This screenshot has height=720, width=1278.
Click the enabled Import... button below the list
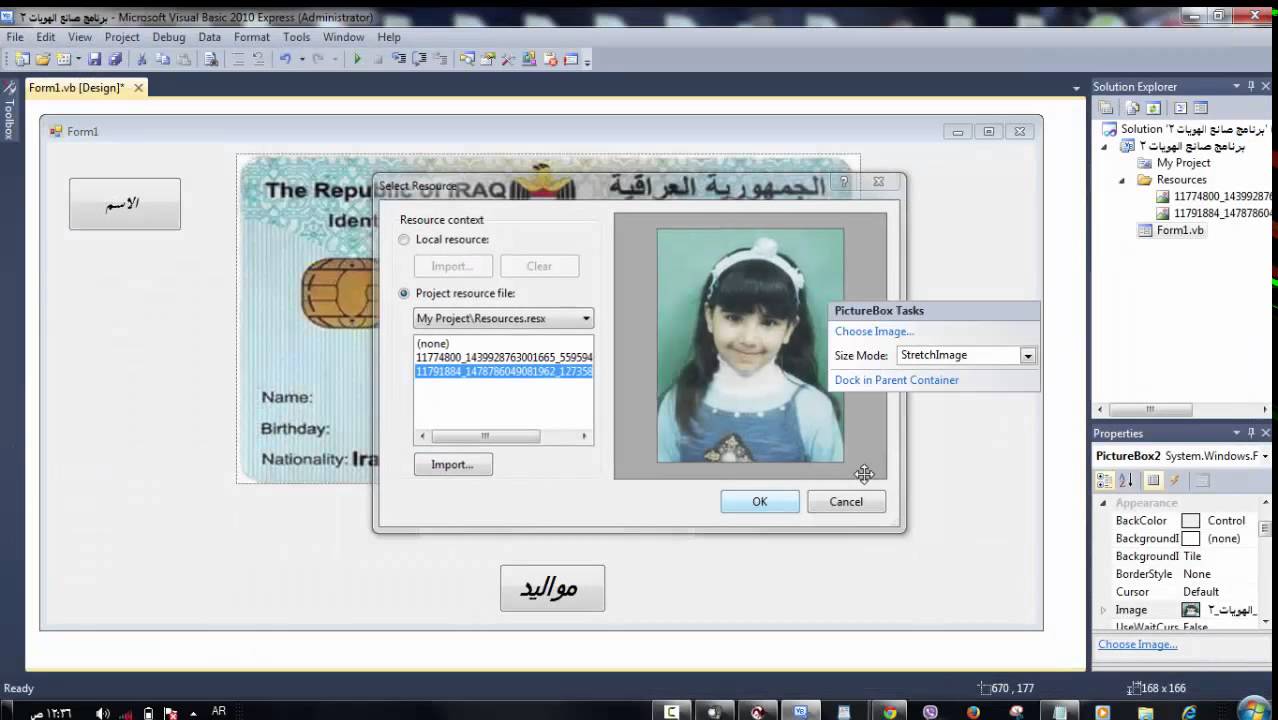point(453,464)
